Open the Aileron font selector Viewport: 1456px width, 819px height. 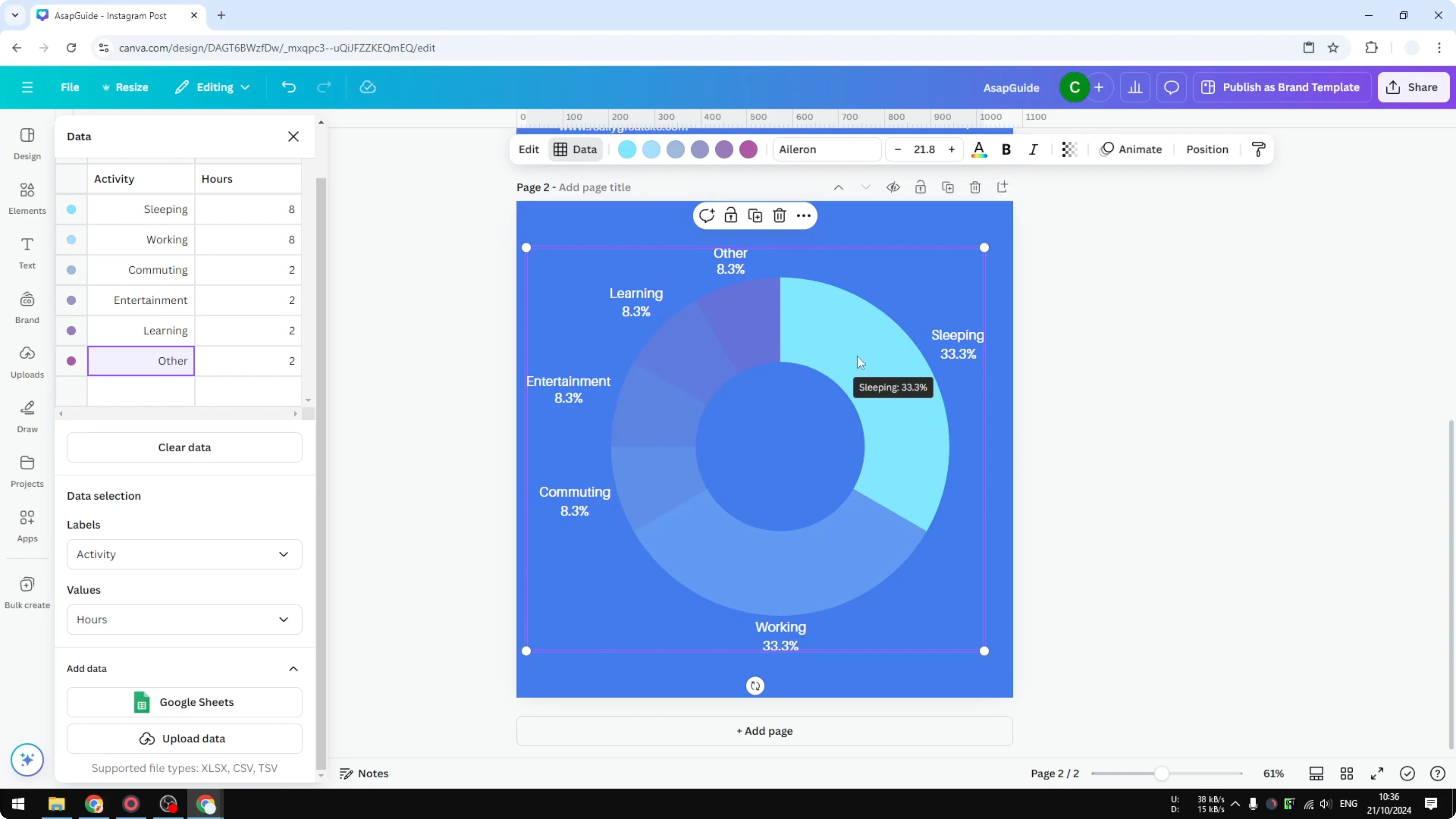827,149
